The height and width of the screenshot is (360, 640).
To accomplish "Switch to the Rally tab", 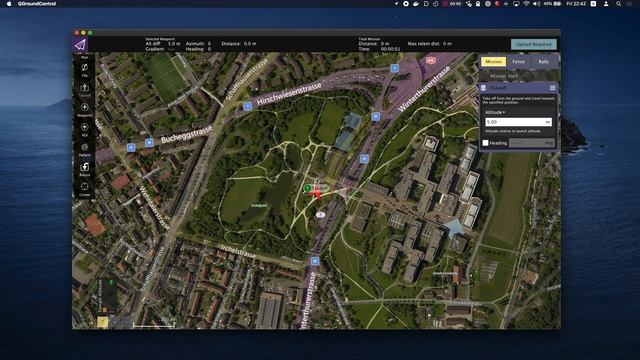I will (544, 62).
